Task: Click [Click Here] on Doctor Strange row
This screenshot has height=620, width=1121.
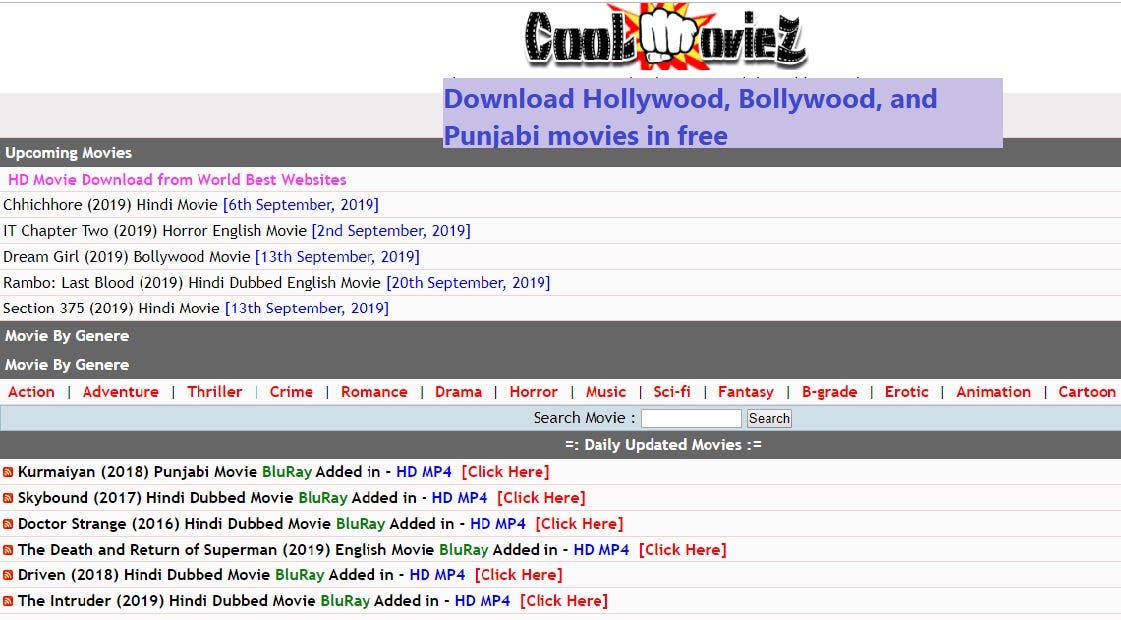Action: [579, 523]
